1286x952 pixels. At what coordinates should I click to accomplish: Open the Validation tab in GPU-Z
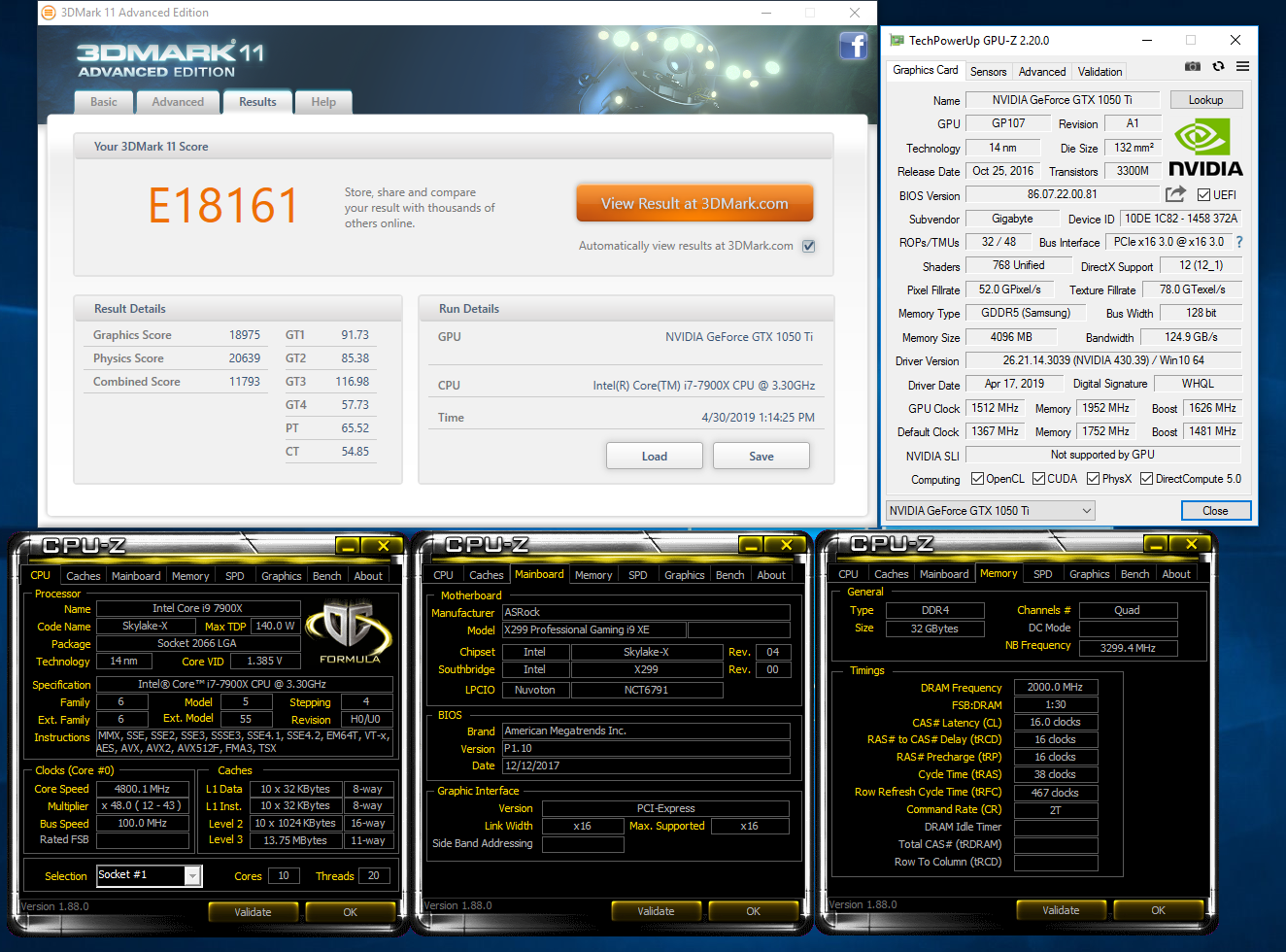pos(1100,72)
